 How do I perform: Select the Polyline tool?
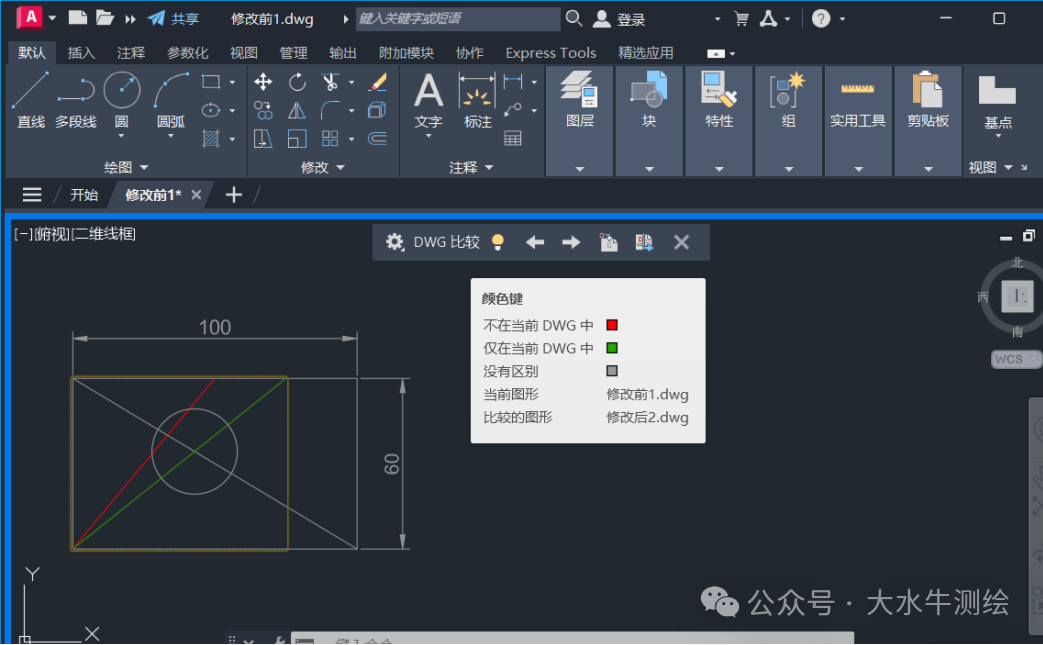coord(76,88)
